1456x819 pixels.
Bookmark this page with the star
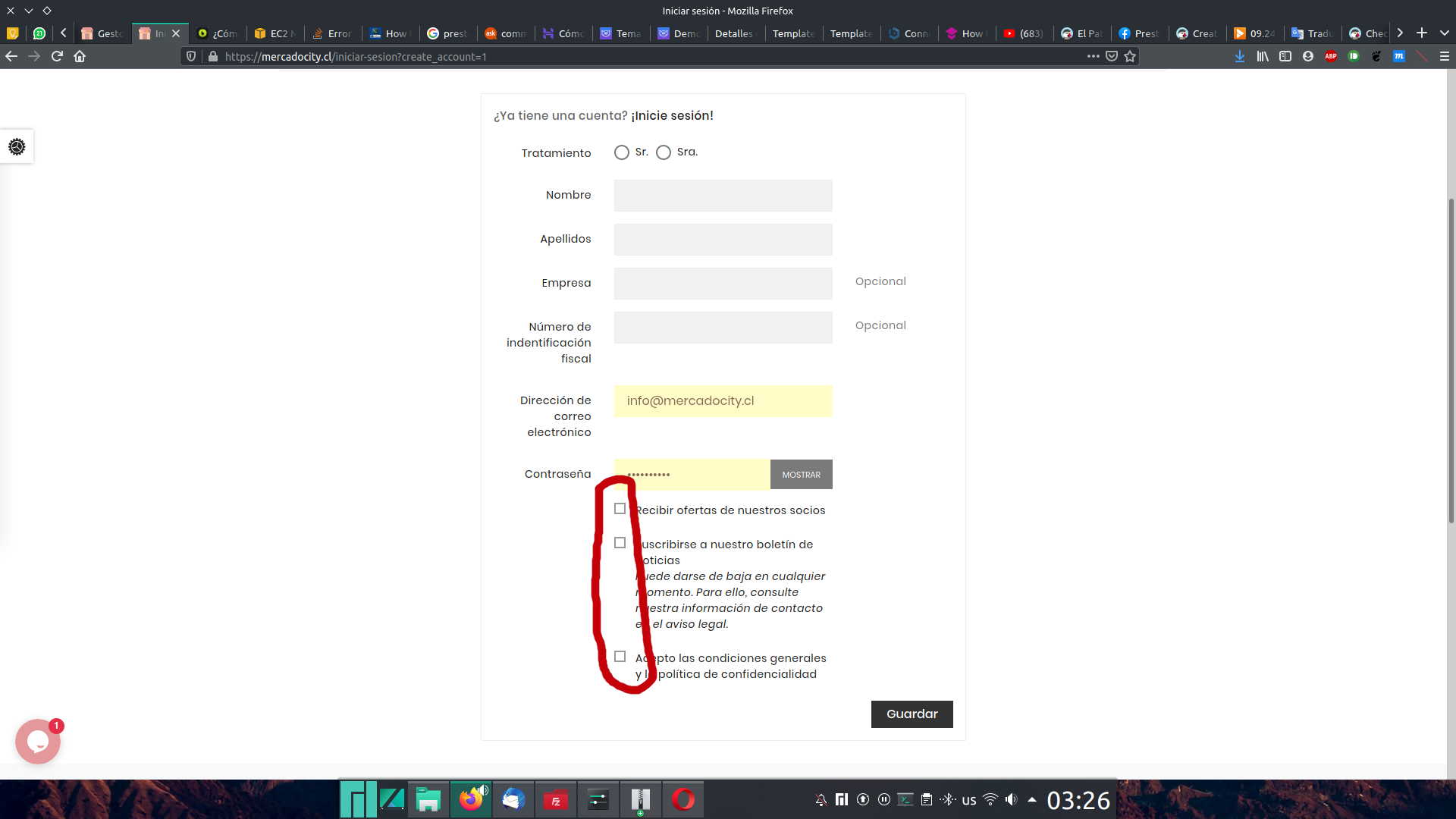pos(1130,56)
